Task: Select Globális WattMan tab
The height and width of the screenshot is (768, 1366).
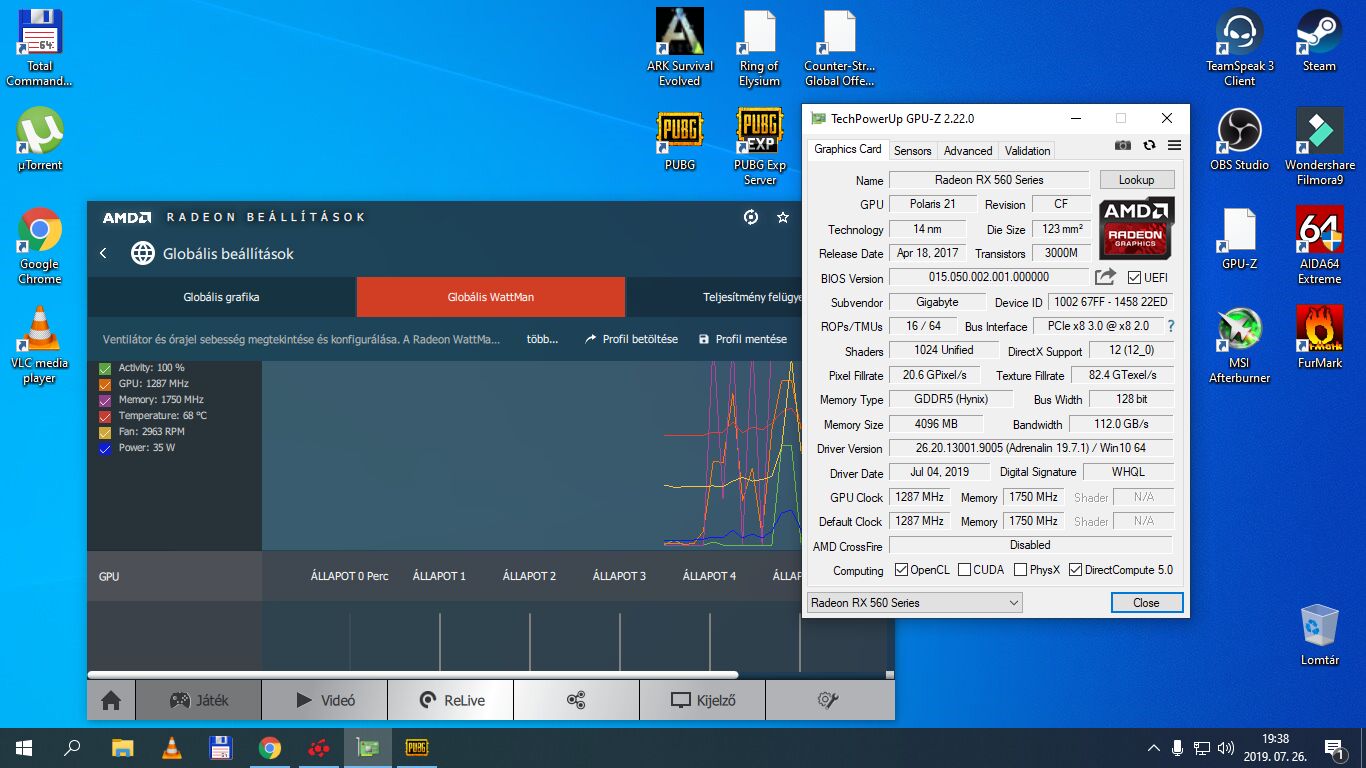Action: pos(491,297)
